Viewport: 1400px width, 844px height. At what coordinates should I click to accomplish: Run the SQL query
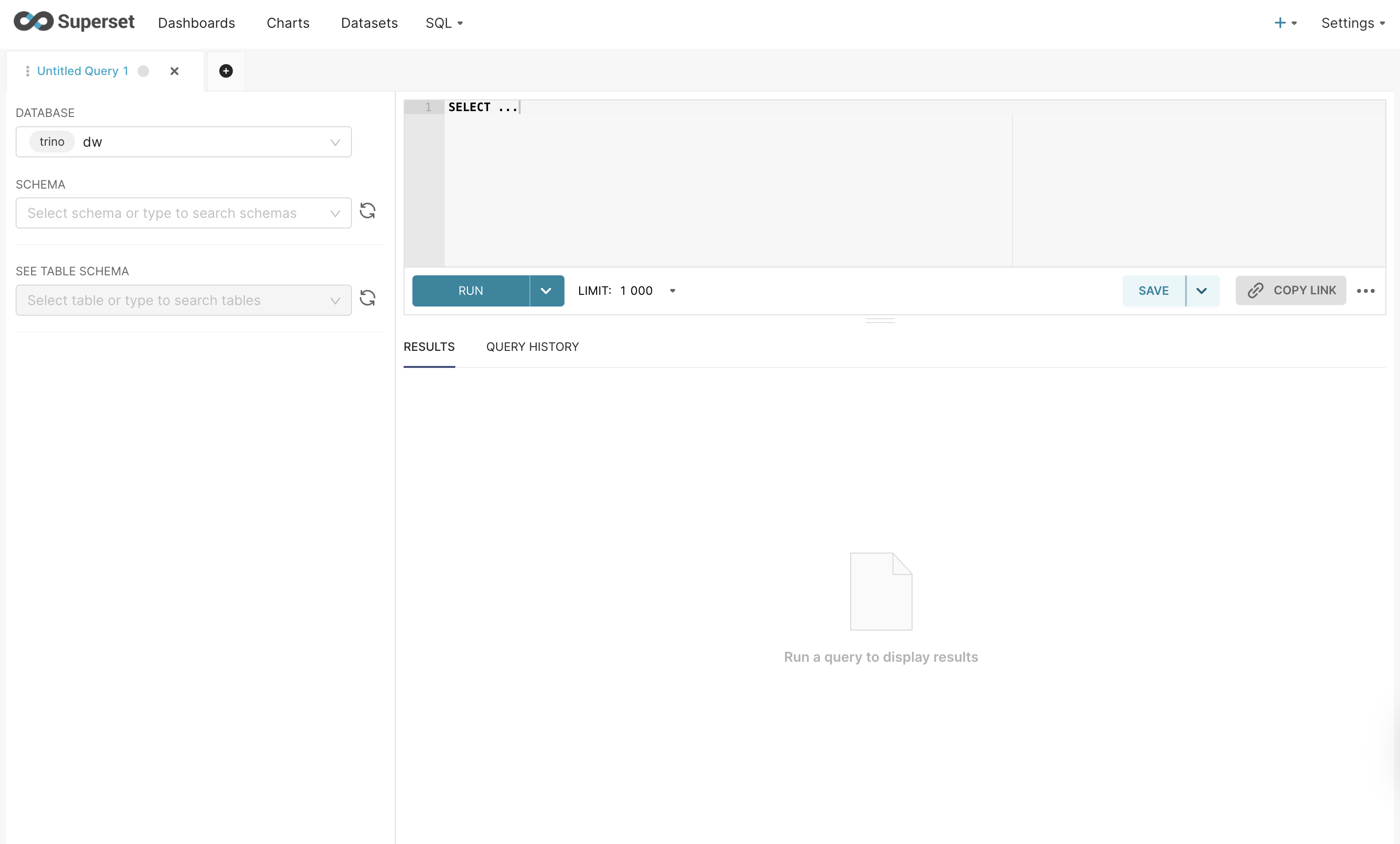(x=470, y=291)
